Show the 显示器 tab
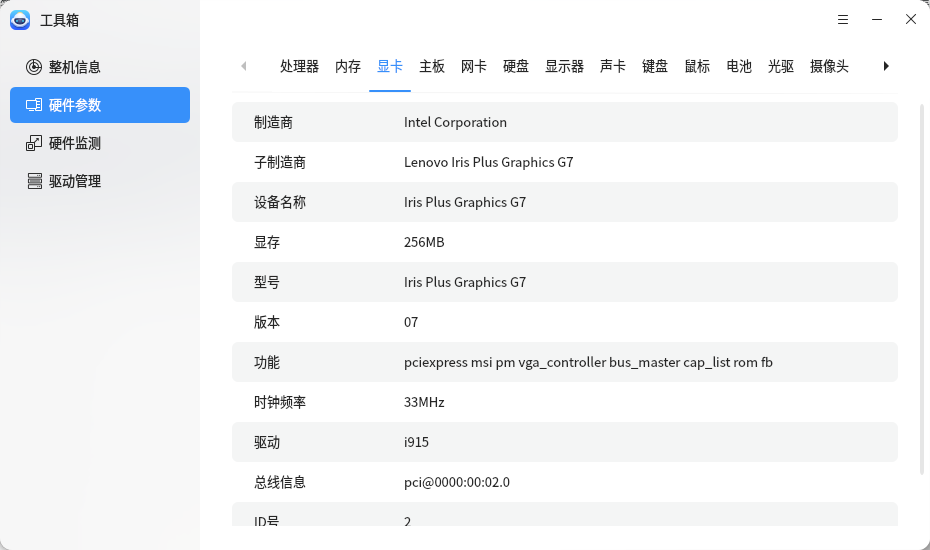This screenshot has width=930, height=550. tap(564, 66)
